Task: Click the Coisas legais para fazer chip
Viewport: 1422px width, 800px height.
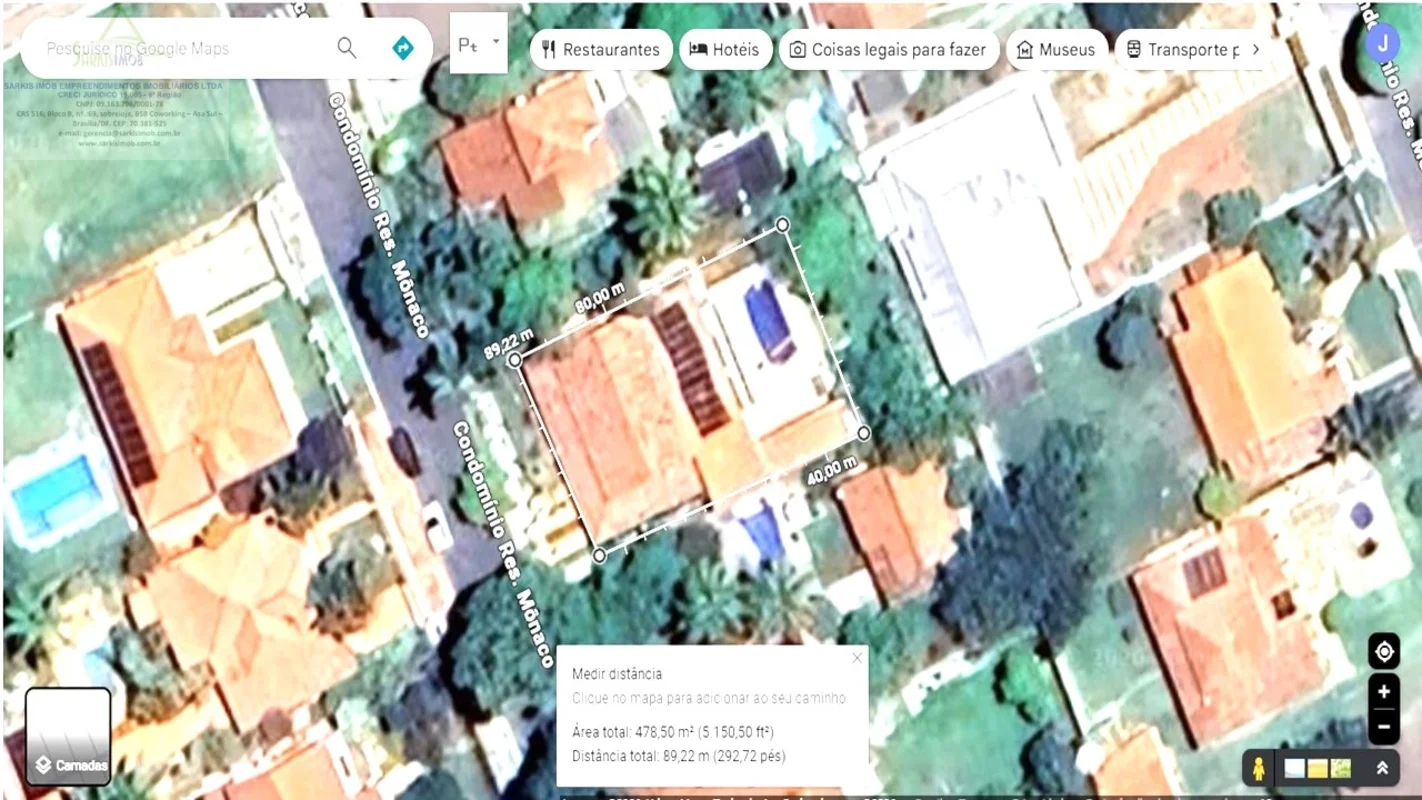Action: (x=888, y=49)
